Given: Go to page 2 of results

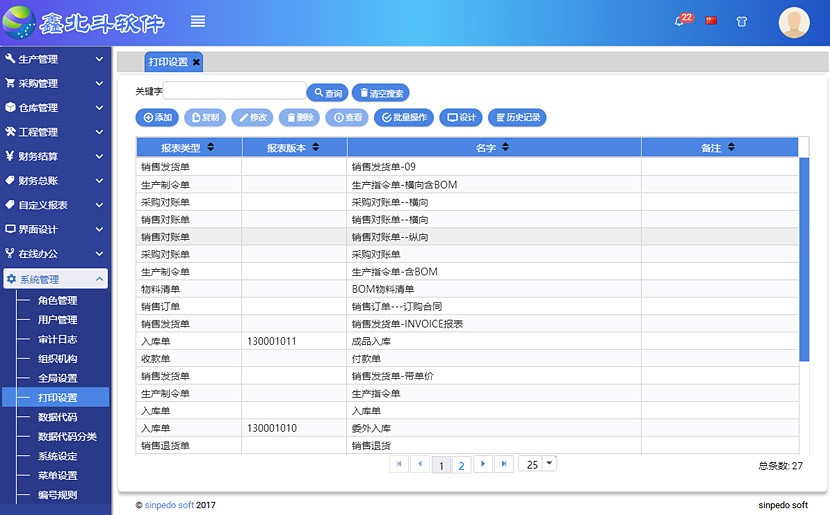Looking at the screenshot, I should pos(461,465).
